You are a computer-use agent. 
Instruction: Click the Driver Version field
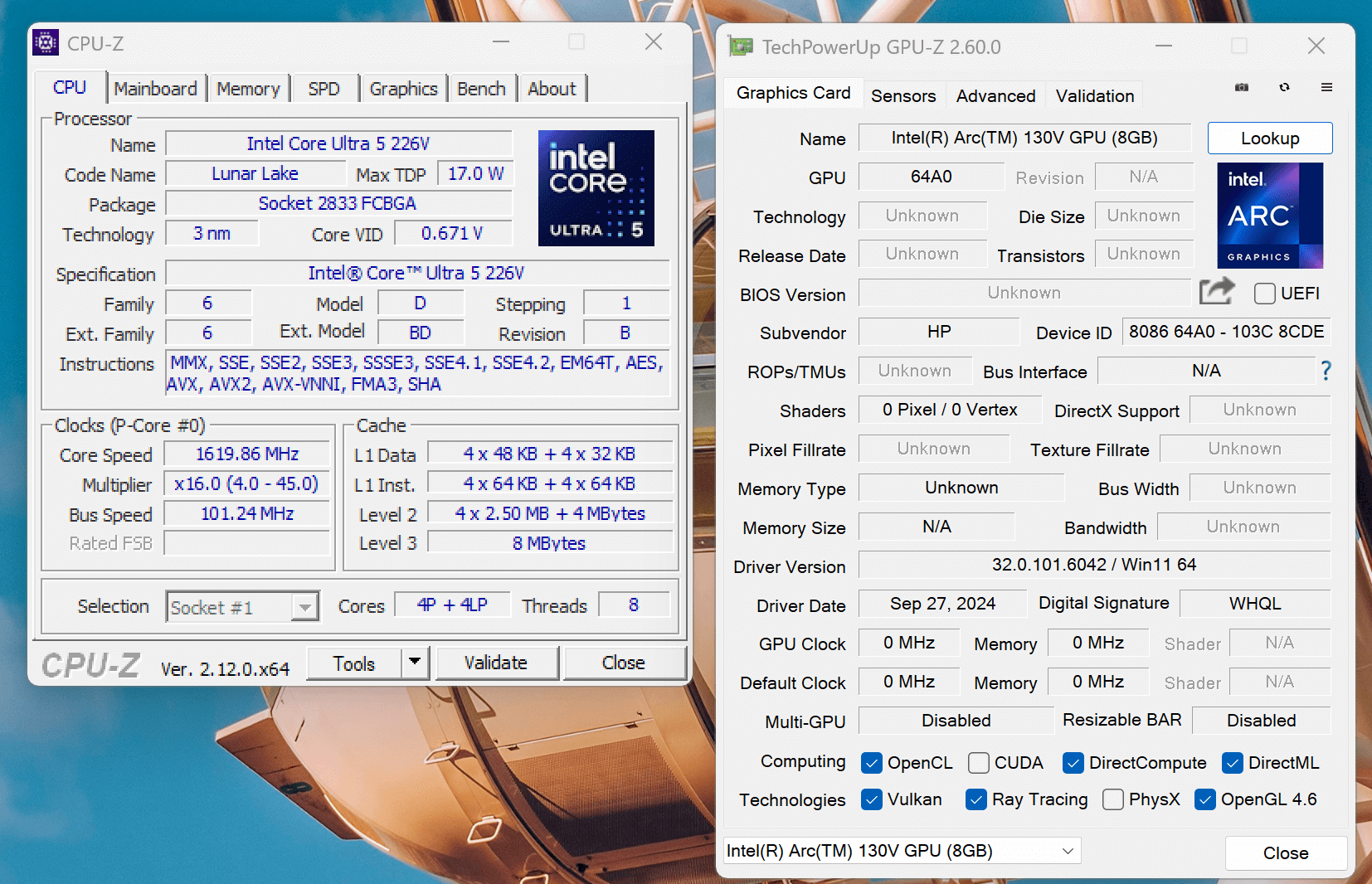pyautogui.click(x=1094, y=565)
